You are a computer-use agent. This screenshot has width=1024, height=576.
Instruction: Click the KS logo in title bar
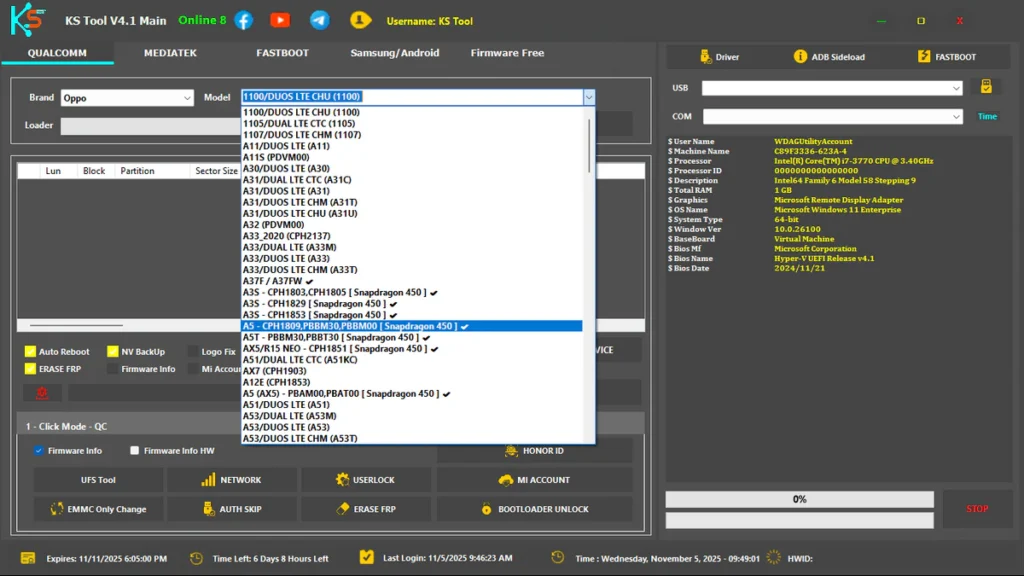click(x=28, y=20)
